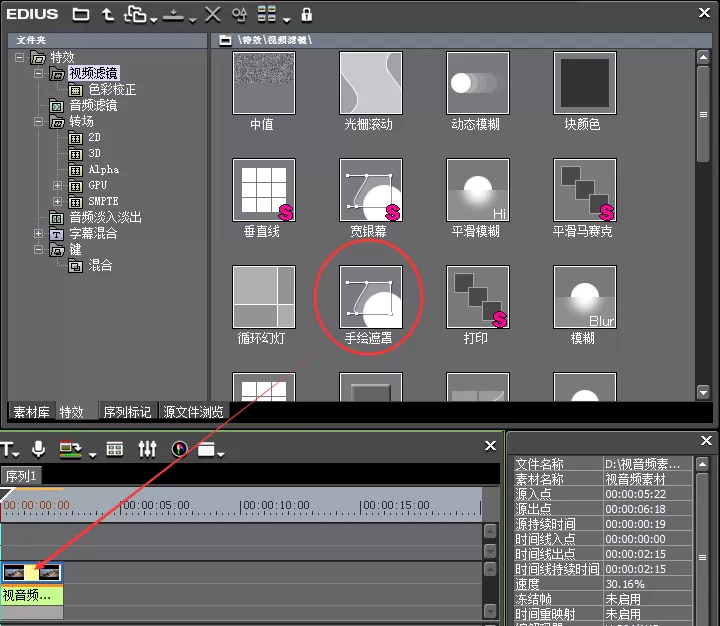Select the 2D transitions folder

point(94,137)
